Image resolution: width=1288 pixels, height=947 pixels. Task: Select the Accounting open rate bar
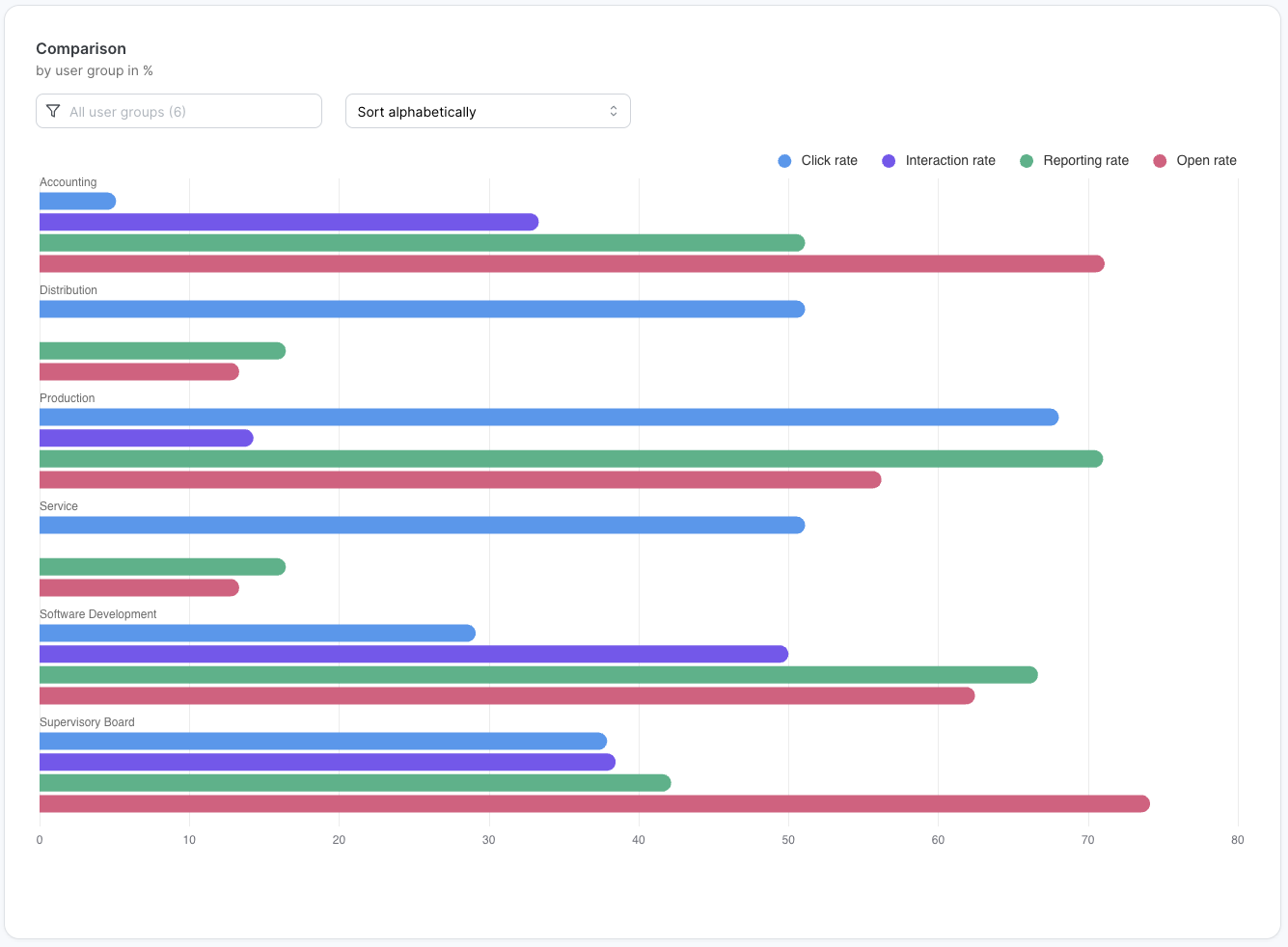point(571,264)
